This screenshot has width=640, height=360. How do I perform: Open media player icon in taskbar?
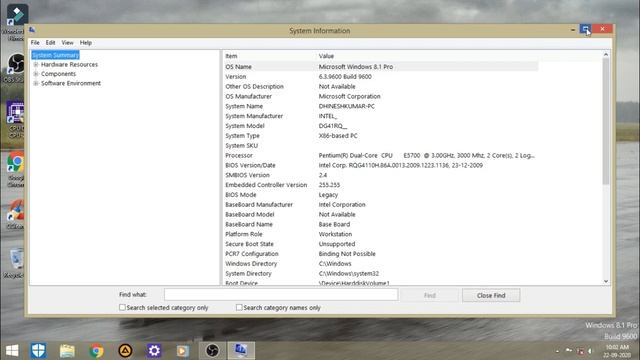pyautogui.click(x=182, y=350)
